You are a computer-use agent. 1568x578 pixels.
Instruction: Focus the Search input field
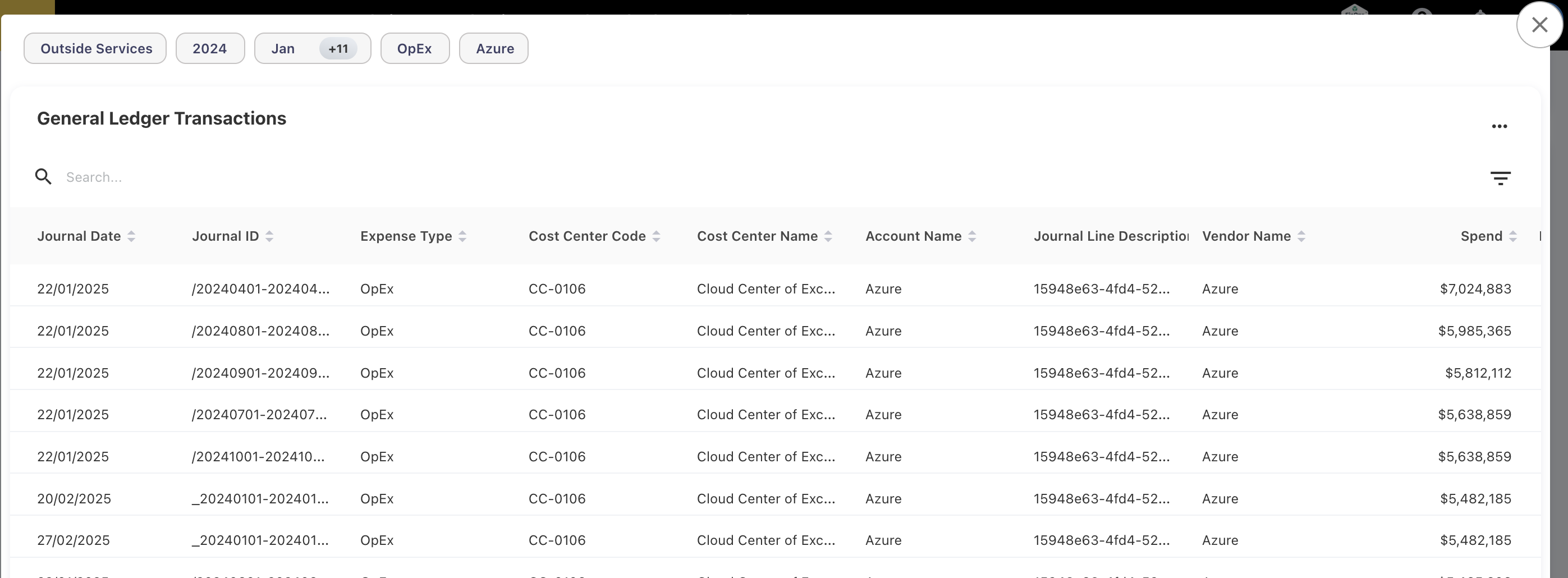coord(365,177)
